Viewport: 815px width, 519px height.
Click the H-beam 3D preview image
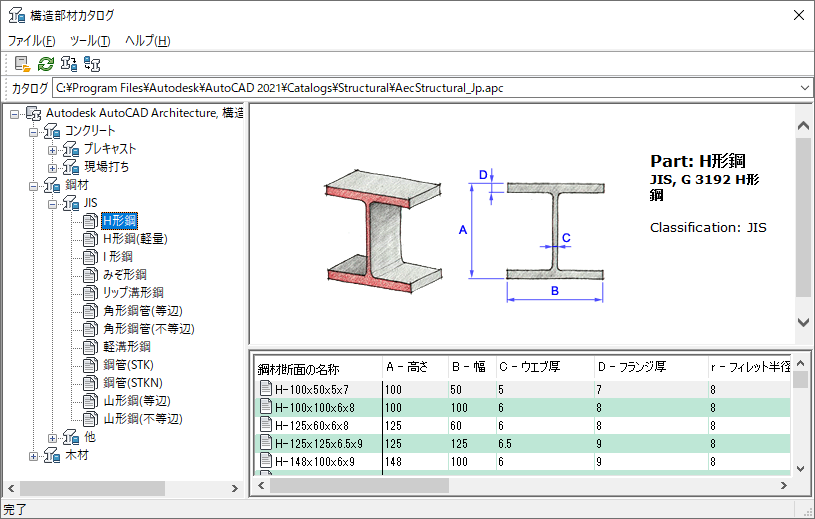(x=384, y=231)
